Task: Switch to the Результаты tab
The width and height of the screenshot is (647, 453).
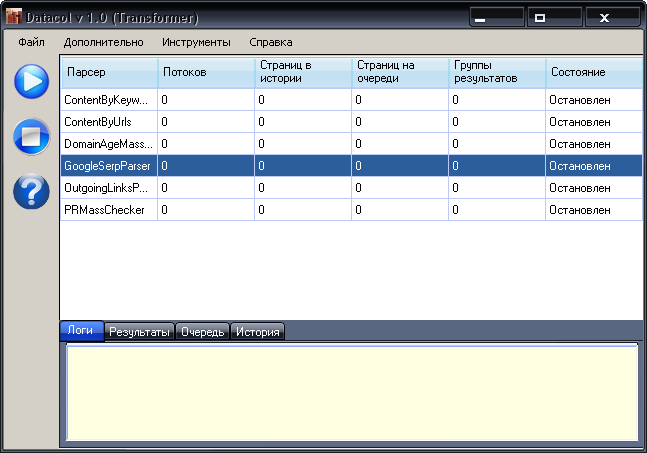Action: [x=140, y=332]
